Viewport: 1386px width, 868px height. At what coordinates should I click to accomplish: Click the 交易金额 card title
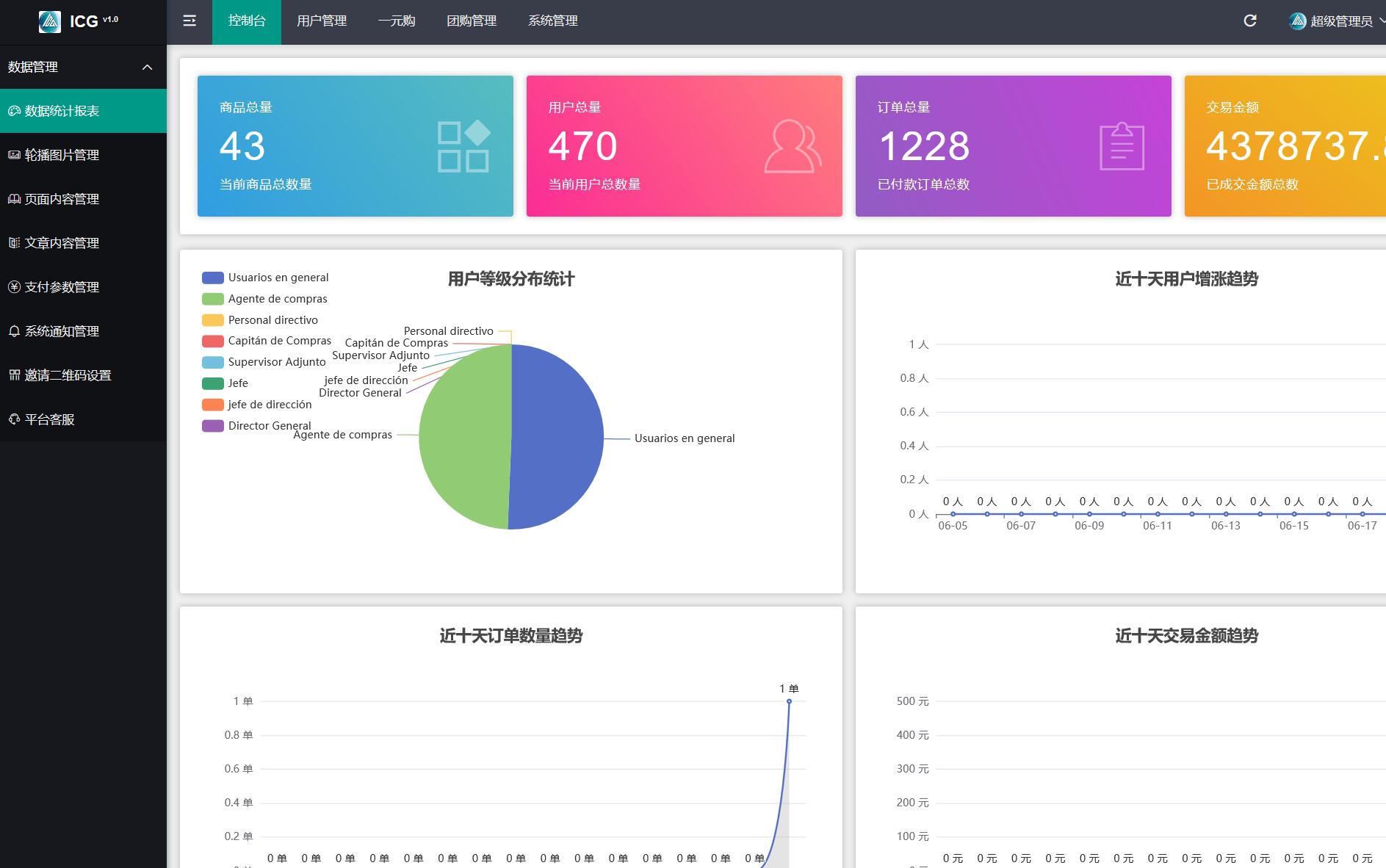(x=1232, y=107)
